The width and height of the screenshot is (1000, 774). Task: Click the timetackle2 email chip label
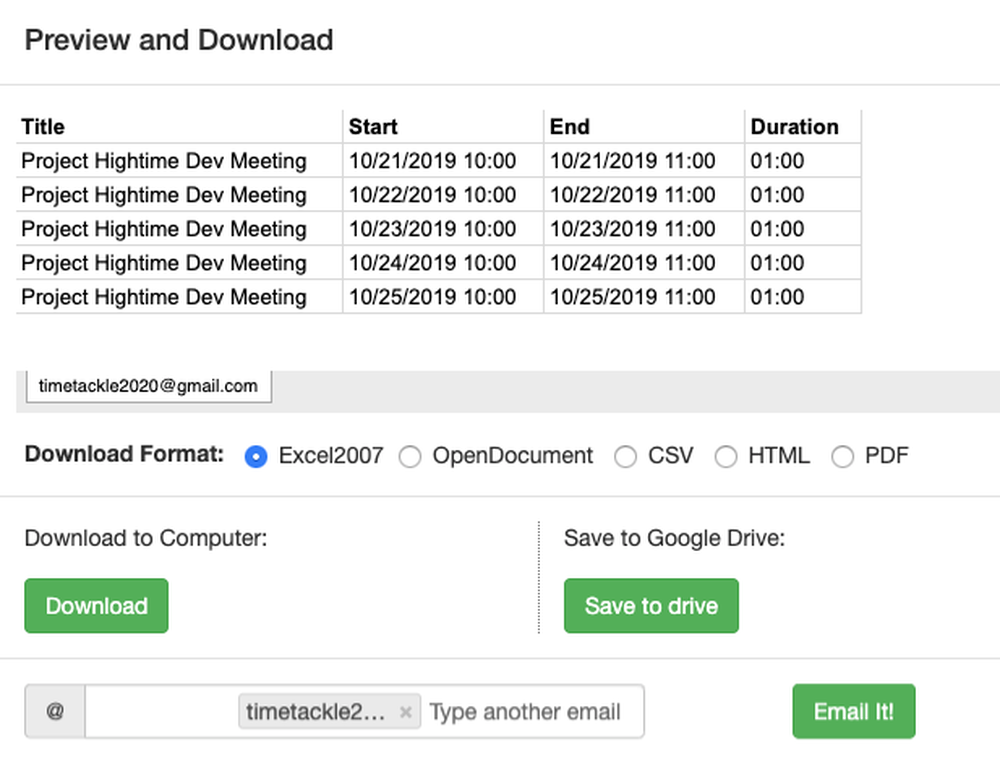point(315,712)
